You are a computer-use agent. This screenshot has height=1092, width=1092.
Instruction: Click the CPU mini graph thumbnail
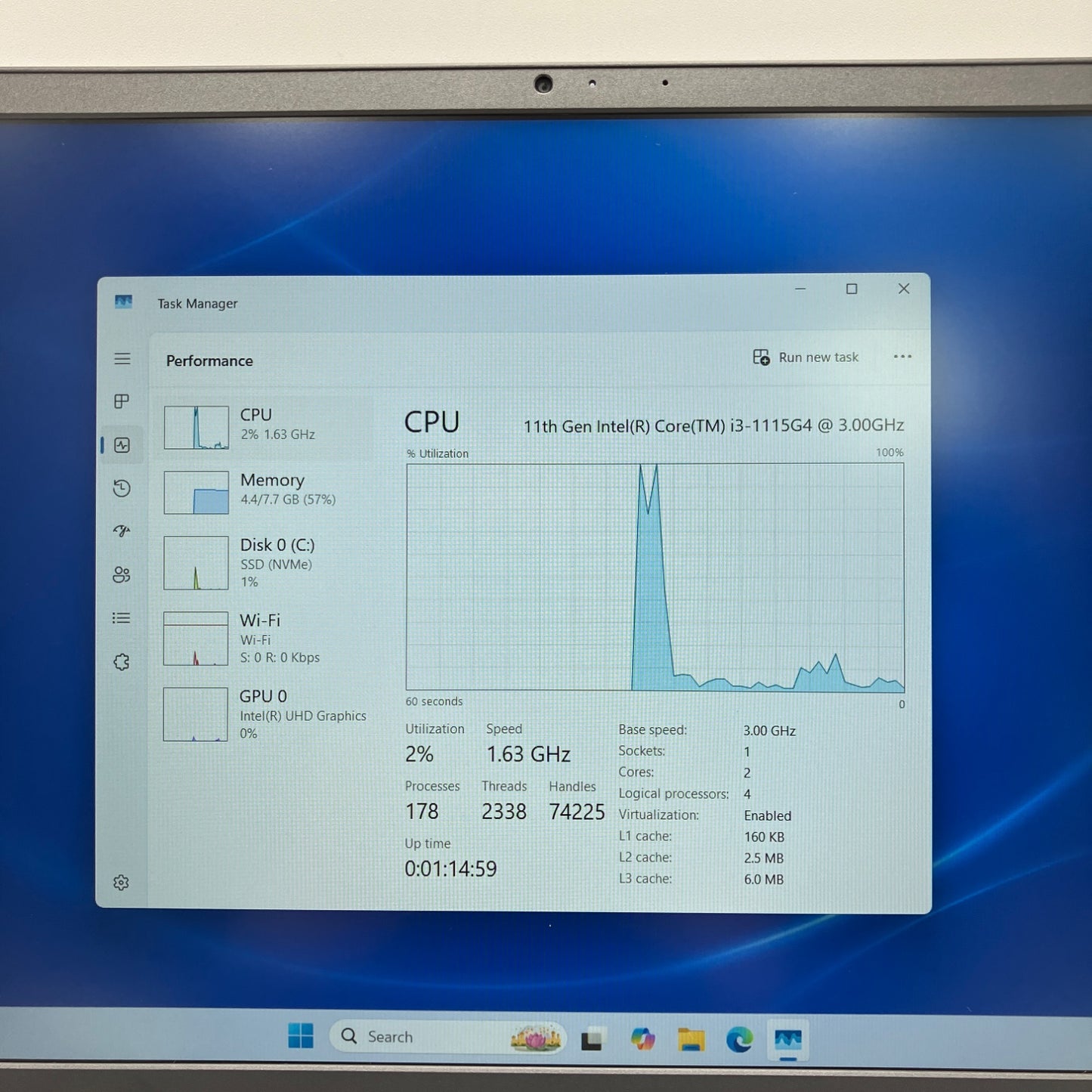click(196, 428)
